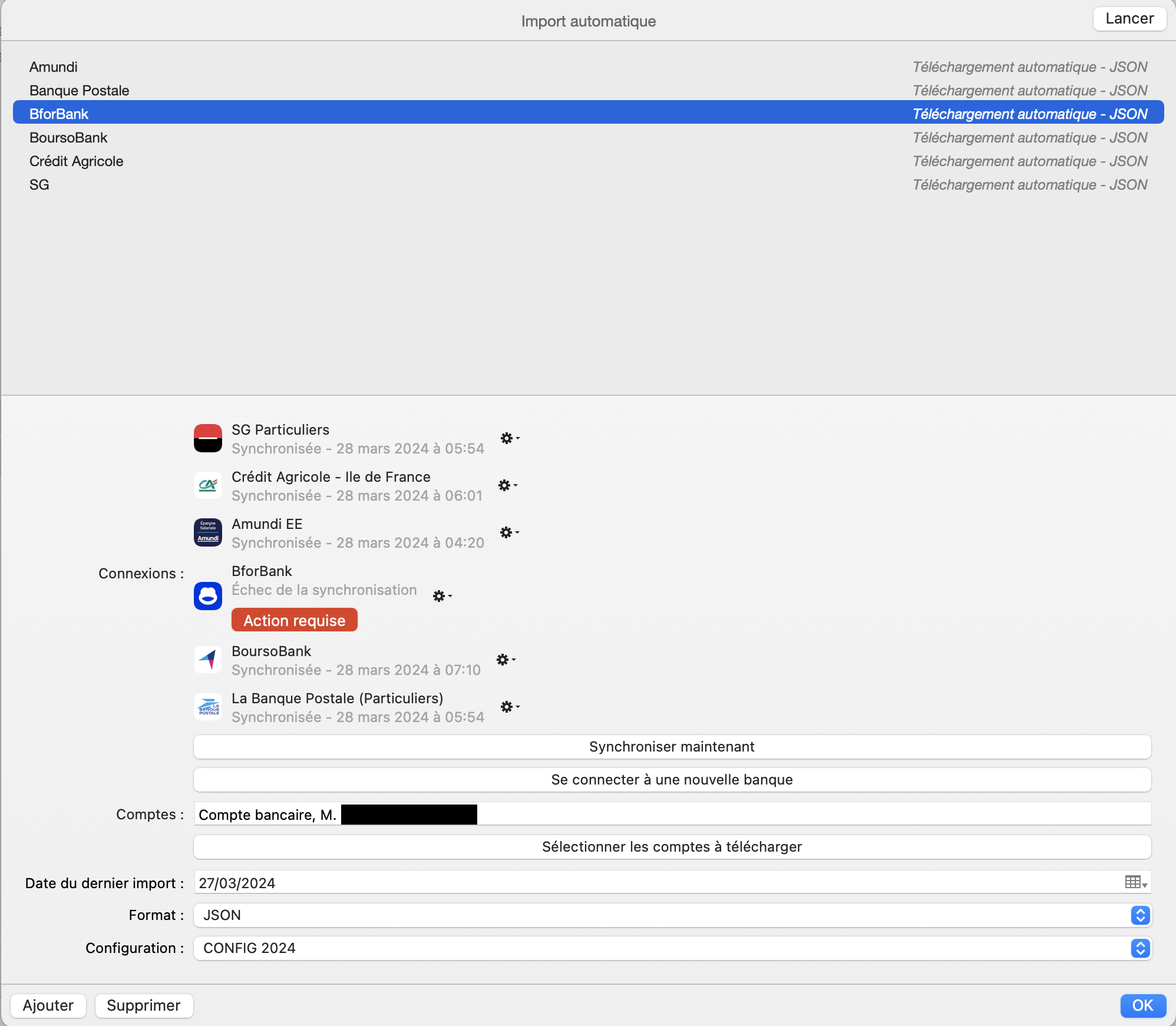This screenshot has height=1026, width=1176.
Task: Select the Amundi row in import list
Action: pos(588,67)
